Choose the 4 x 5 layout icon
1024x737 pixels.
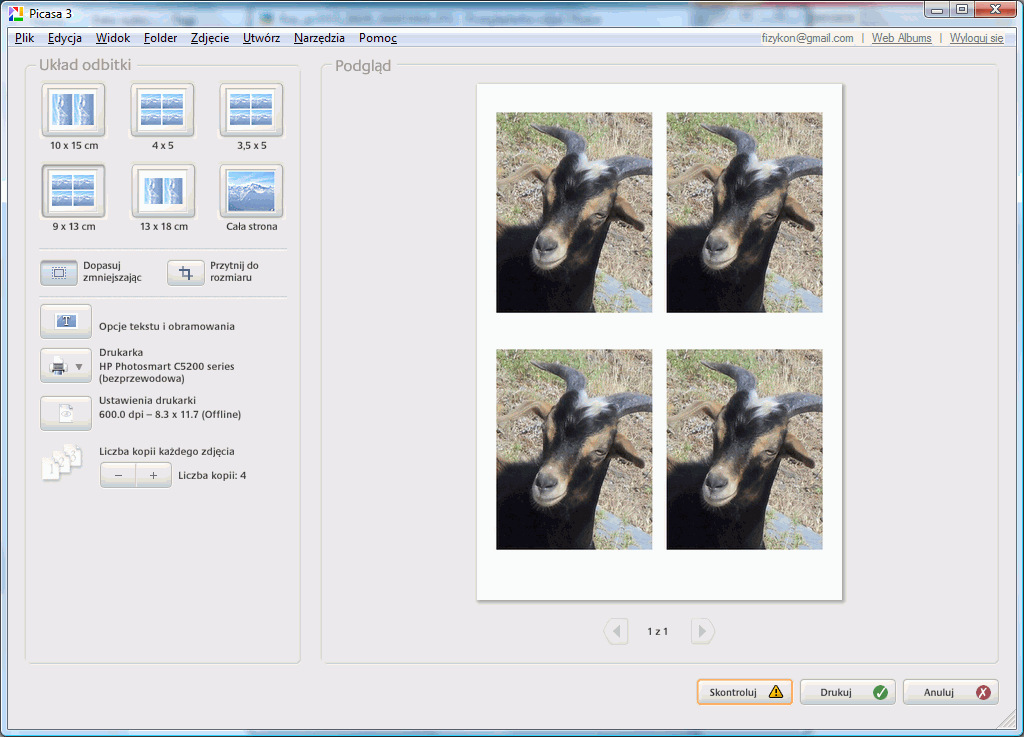pyautogui.click(x=162, y=109)
